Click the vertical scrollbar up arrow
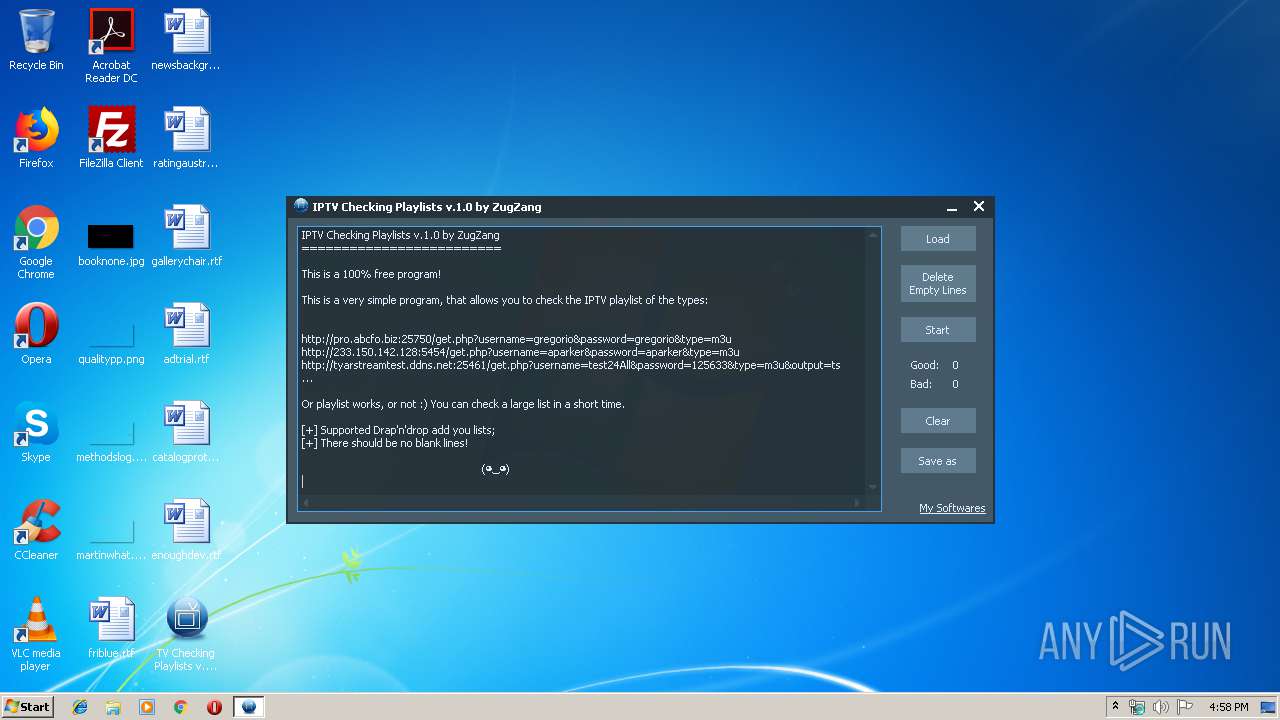 coord(873,234)
